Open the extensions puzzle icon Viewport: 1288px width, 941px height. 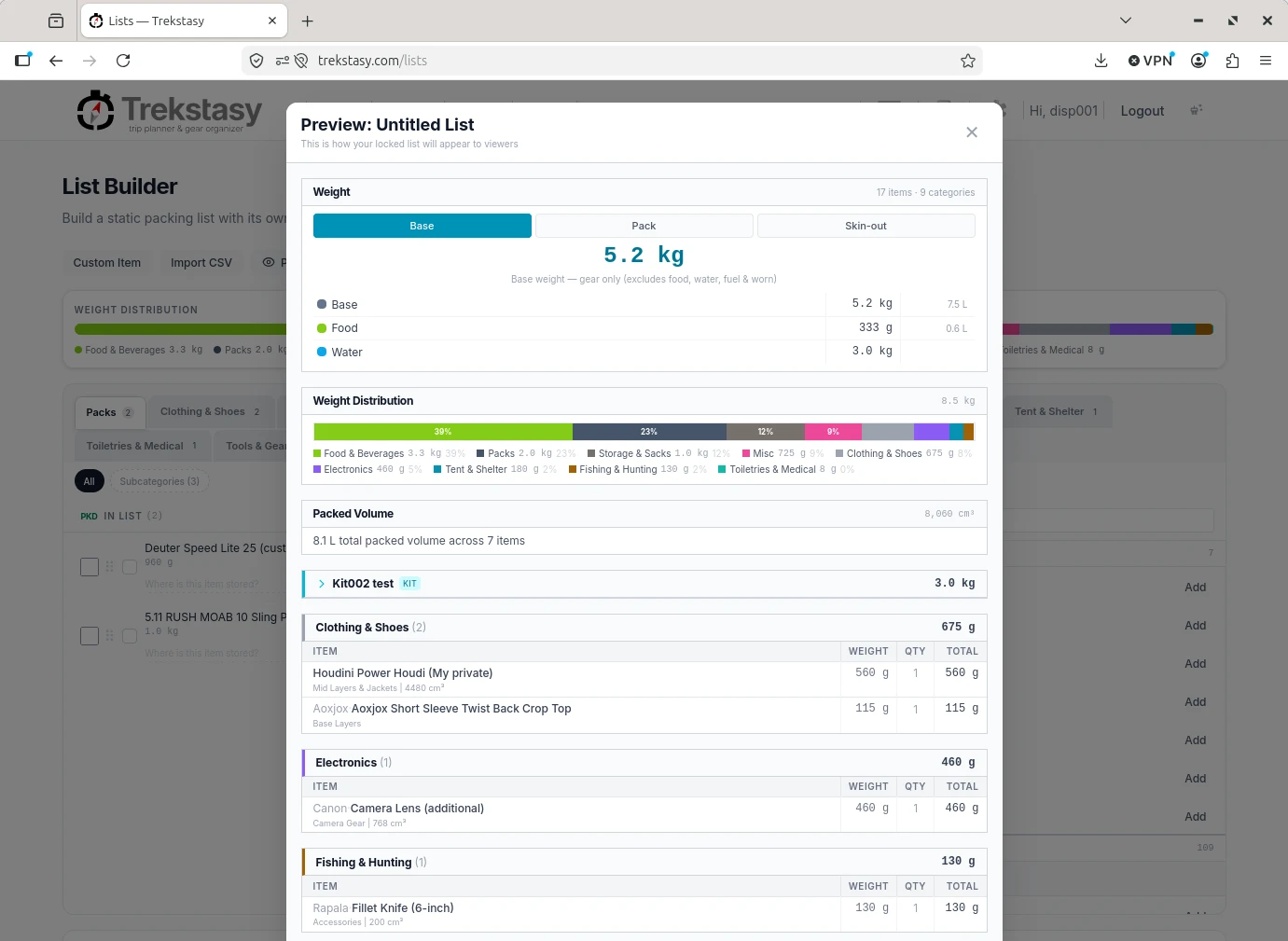[1232, 61]
